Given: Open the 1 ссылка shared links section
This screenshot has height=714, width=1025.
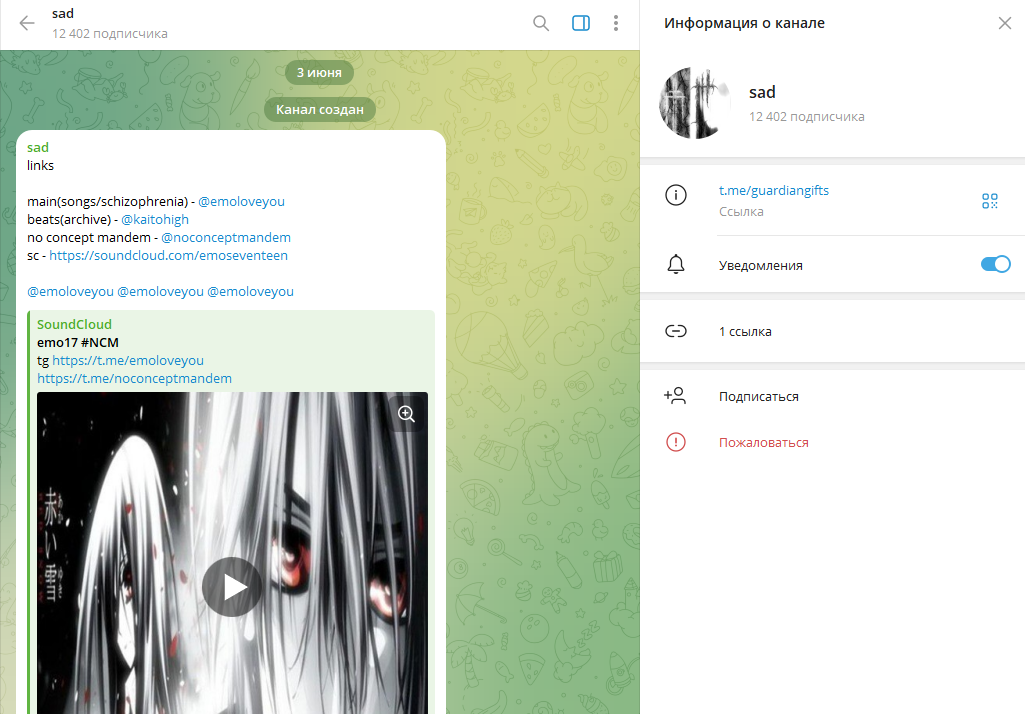Looking at the screenshot, I should click(x=832, y=332).
